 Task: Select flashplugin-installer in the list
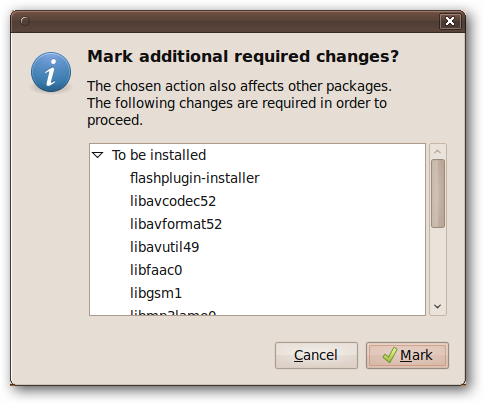(194, 178)
